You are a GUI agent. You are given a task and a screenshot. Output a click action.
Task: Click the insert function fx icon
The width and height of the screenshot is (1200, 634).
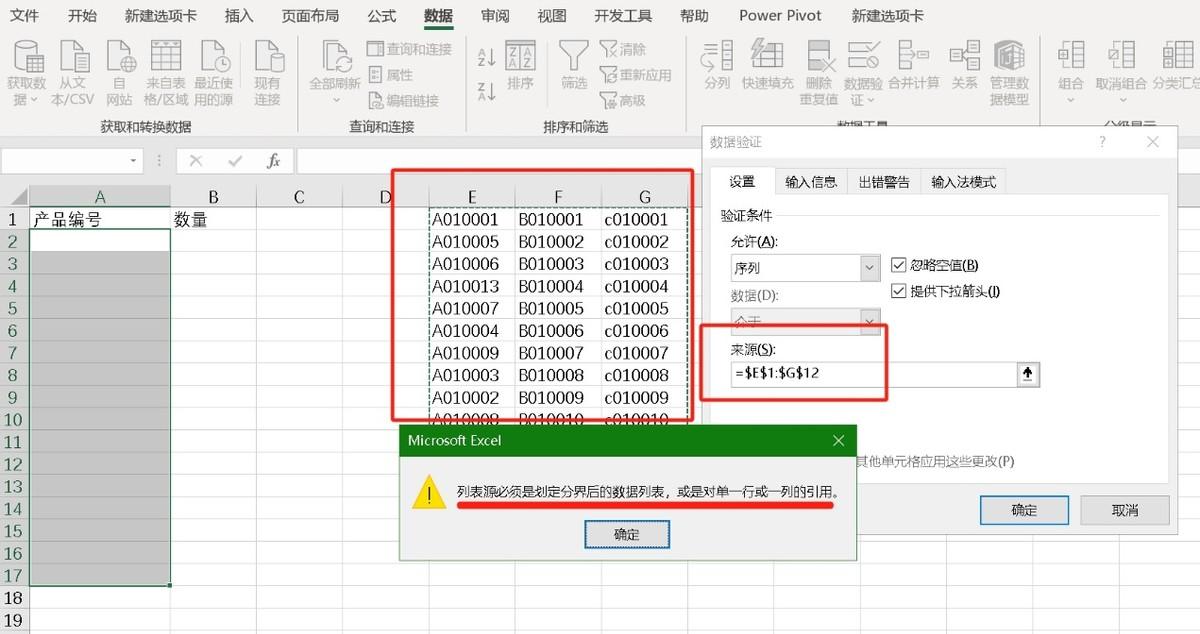273,161
